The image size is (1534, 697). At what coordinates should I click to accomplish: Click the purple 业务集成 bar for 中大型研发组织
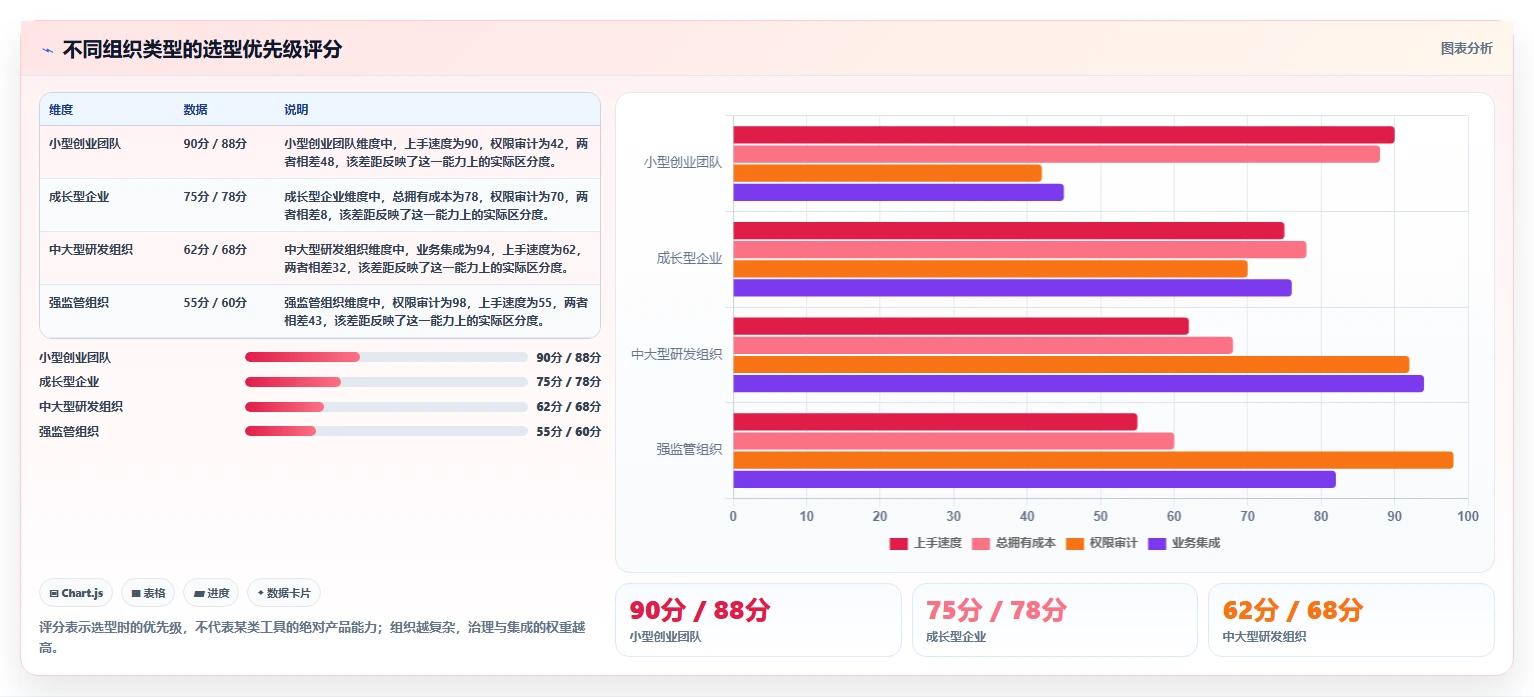(x=1078, y=384)
